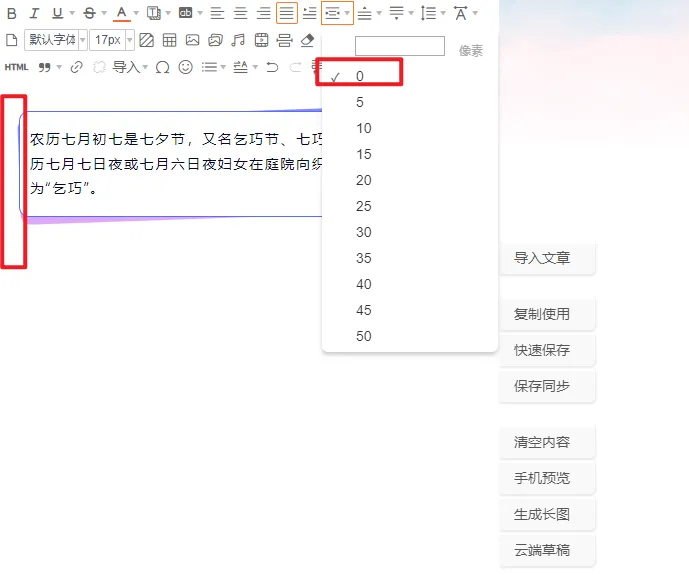
Task: Choose 30 from the margin list
Action: [410, 232]
